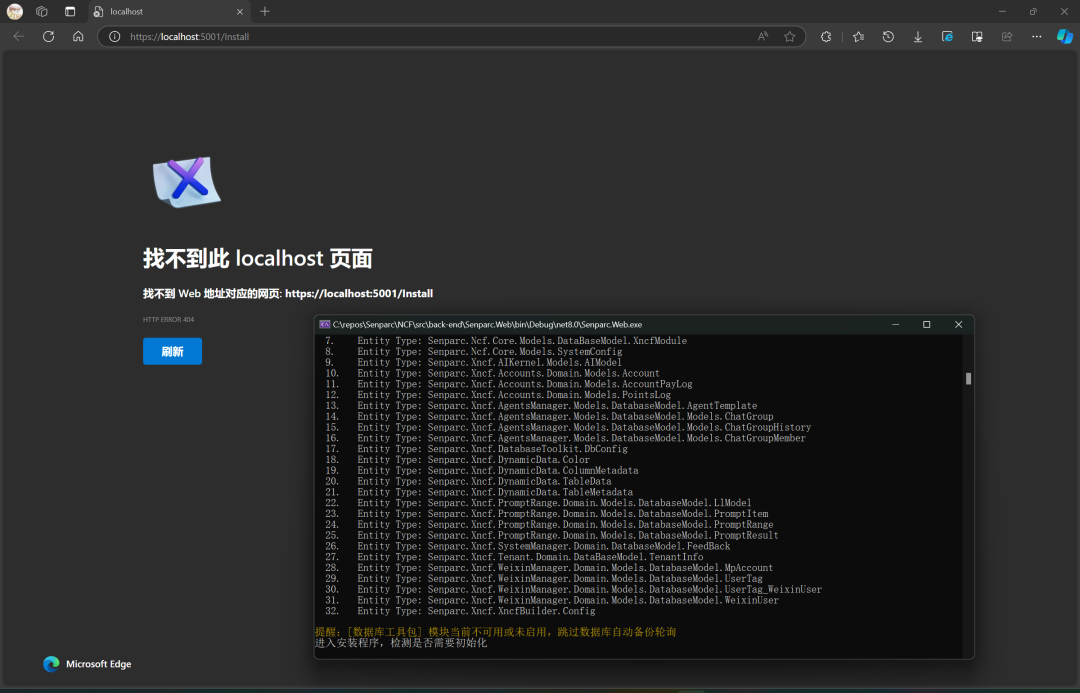Viewport: 1080px width, 693px height.
Task: Open a new tab with plus button
Action: (x=264, y=12)
